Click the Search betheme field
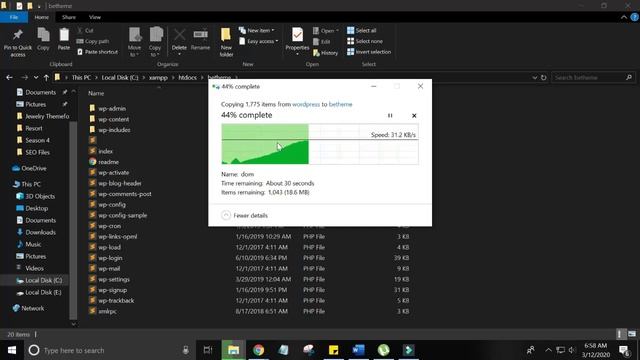Viewport: 640px width, 360px height. click(593, 78)
